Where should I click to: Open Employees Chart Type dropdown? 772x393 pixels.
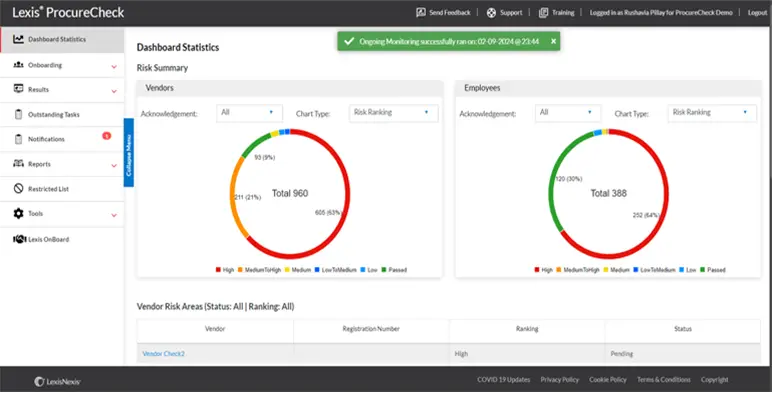coord(712,113)
